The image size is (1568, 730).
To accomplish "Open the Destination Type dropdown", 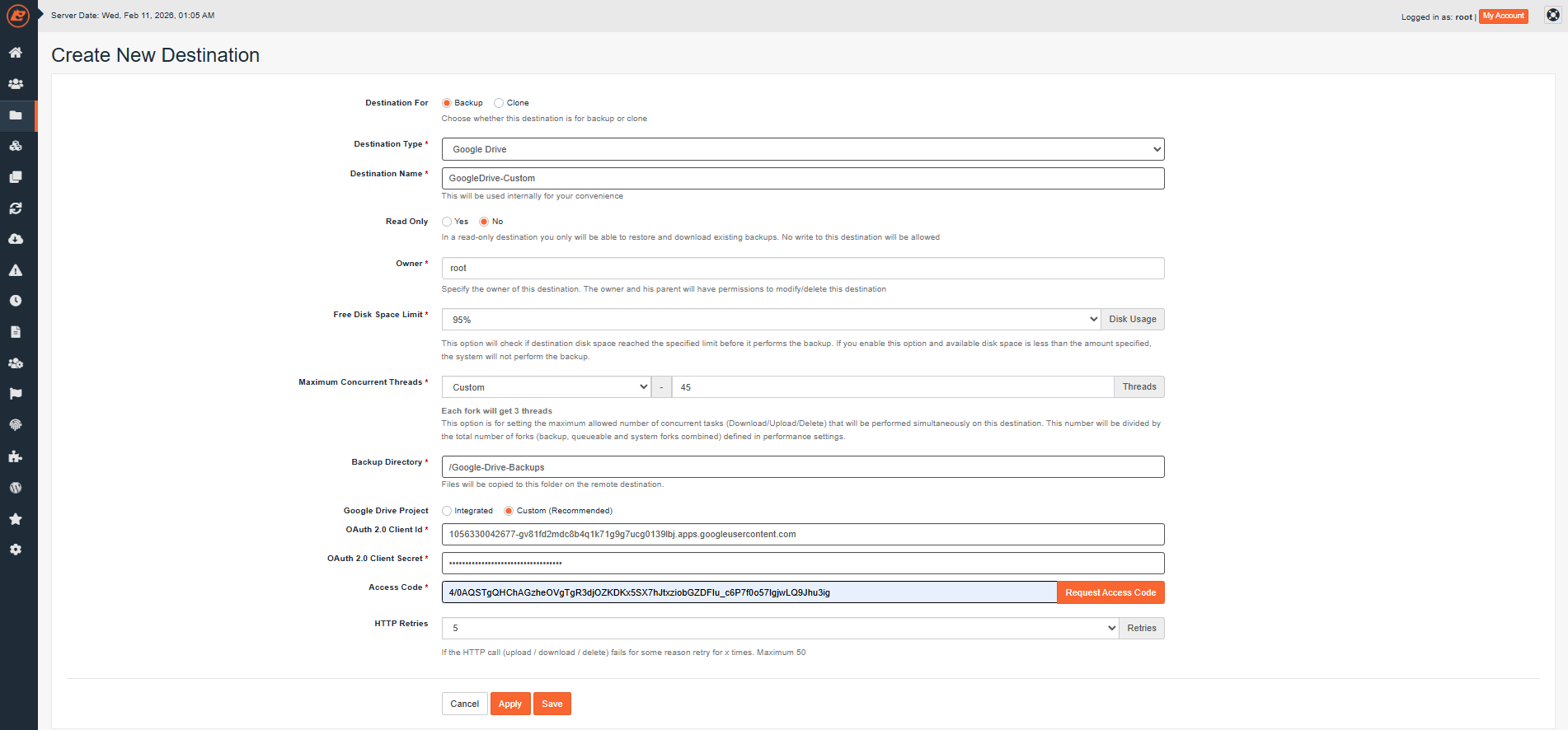I will point(802,149).
